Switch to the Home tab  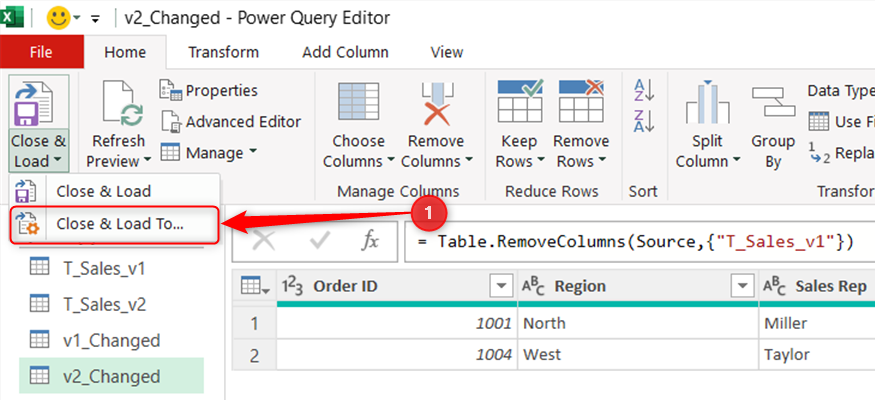pos(125,52)
